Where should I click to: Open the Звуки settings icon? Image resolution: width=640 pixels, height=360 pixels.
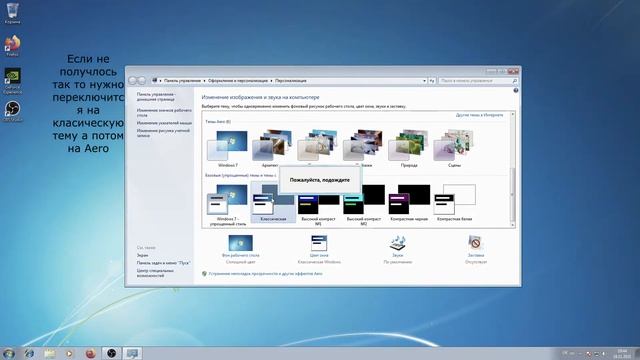click(x=398, y=243)
